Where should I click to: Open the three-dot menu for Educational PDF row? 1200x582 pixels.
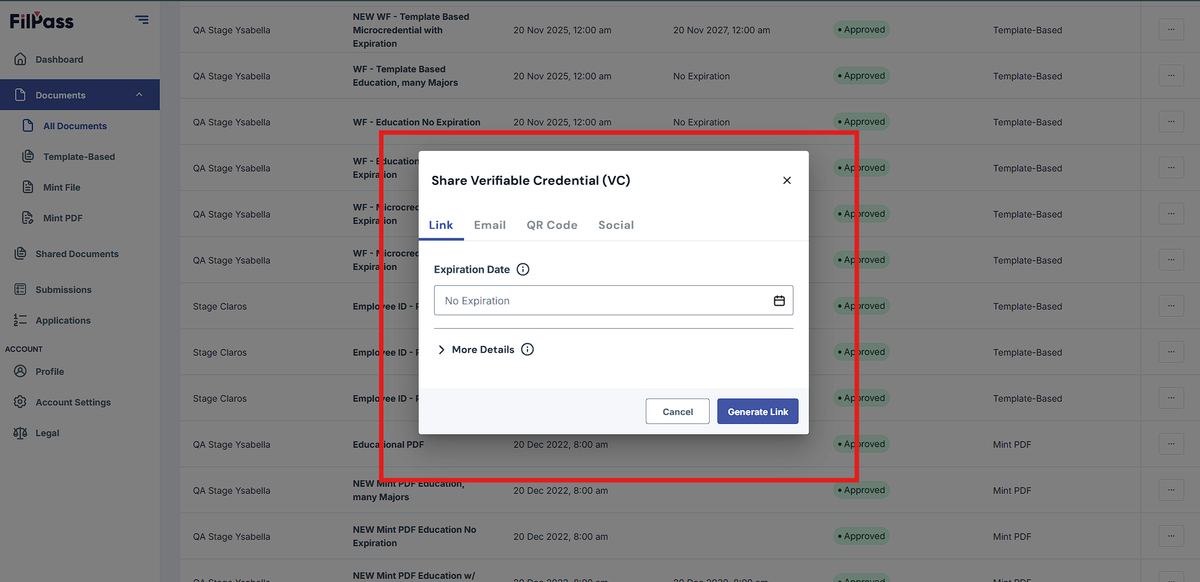(x=1171, y=444)
